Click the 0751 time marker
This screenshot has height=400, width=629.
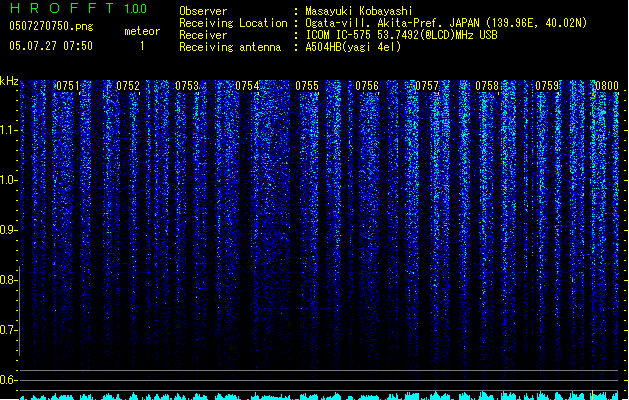pyautogui.click(x=68, y=86)
